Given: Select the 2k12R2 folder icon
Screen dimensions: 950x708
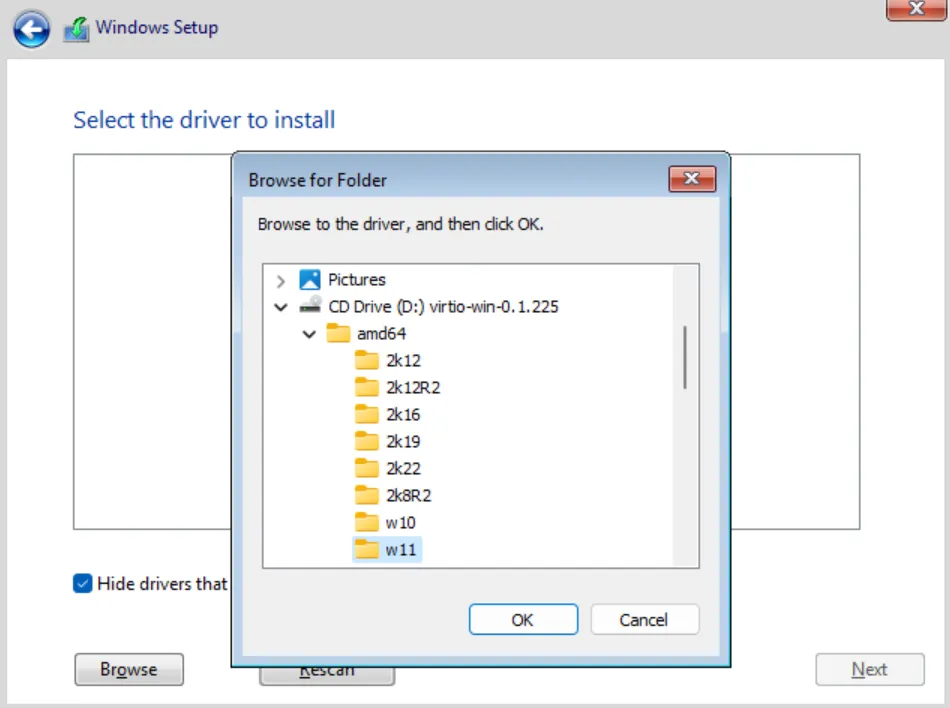Looking at the screenshot, I should 368,388.
